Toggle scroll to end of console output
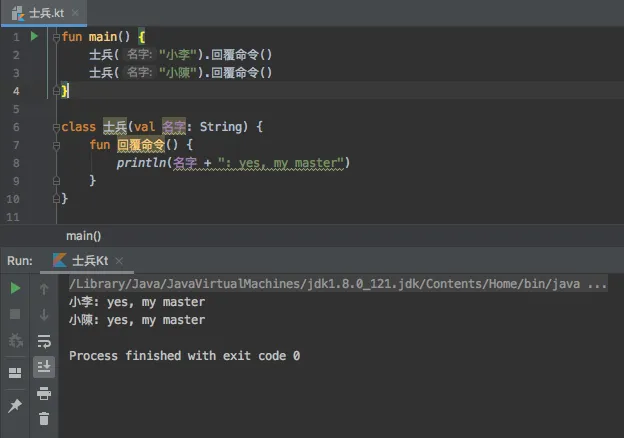The image size is (624, 438). pos(44,366)
